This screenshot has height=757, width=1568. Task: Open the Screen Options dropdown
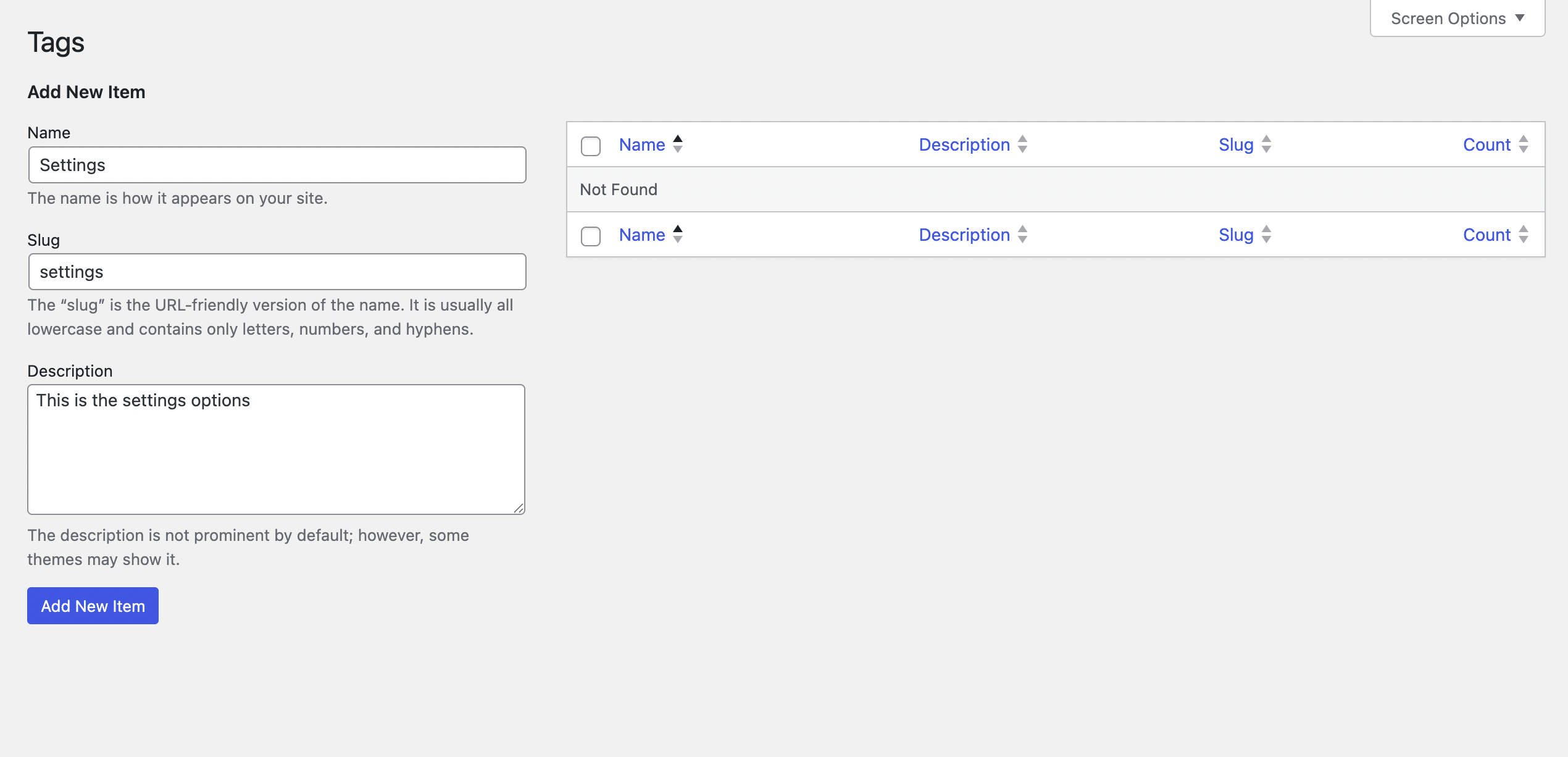click(x=1457, y=19)
